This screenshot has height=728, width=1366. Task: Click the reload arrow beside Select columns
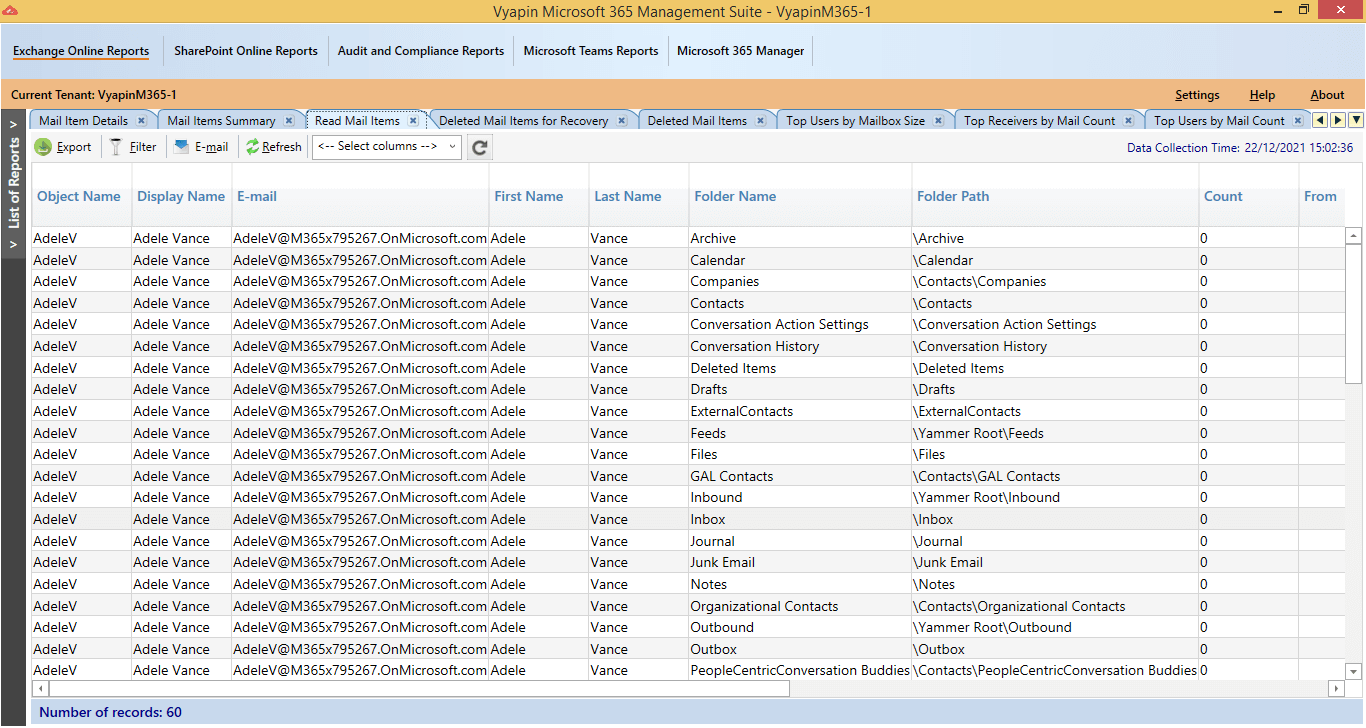(x=480, y=147)
